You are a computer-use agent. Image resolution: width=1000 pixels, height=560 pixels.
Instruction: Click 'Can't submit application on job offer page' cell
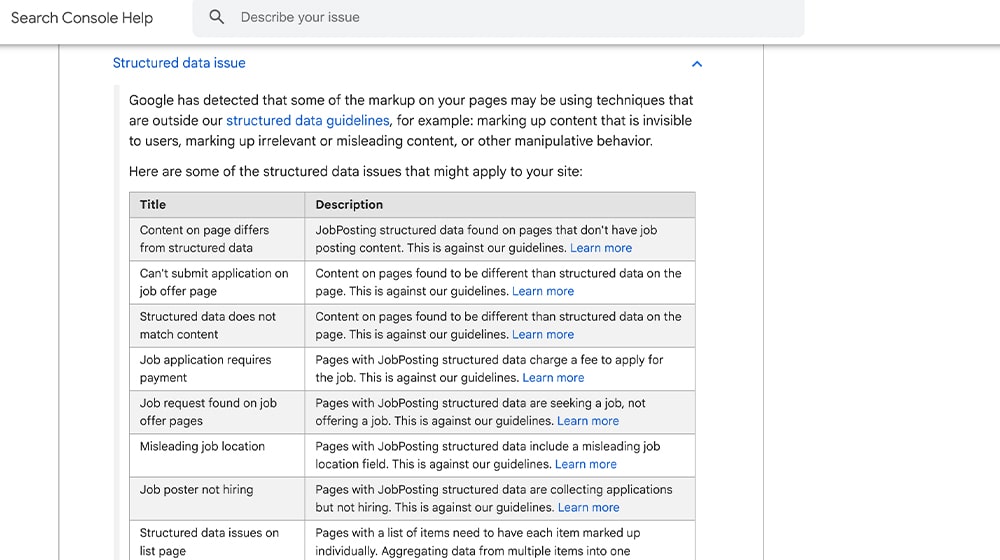coord(217,283)
